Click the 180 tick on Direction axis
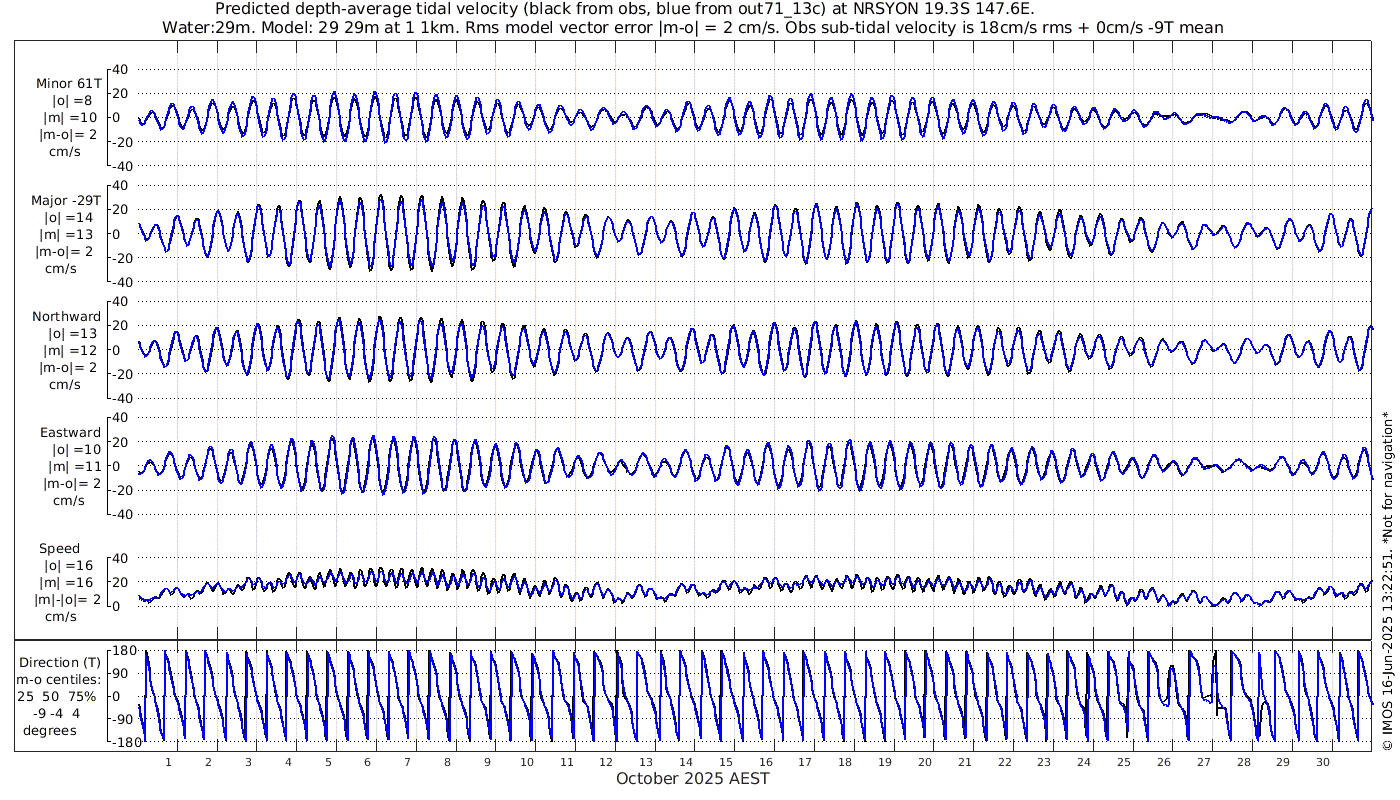This screenshot has width=1400, height=800. pyautogui.click(x=124, y=651)
